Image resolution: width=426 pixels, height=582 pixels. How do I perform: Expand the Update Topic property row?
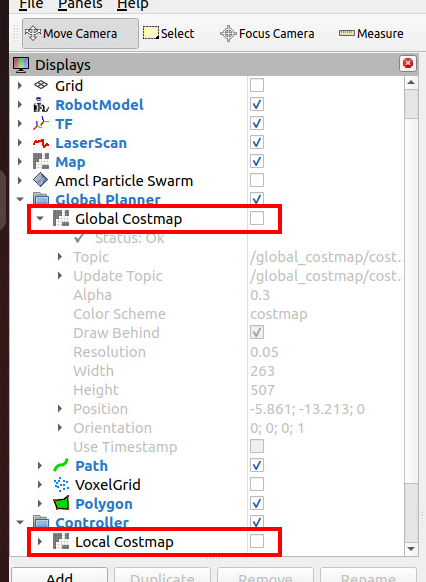(60, 275)
